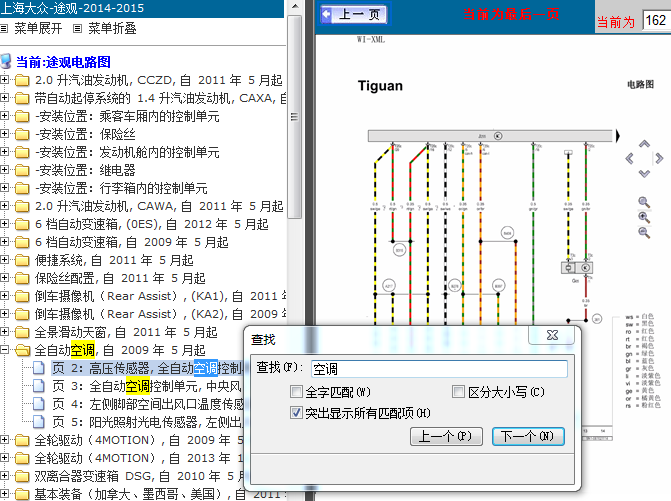This screenshot has height=501, width=671.
Task: Enable the 全字匹配 whole word checkbox
Action: pyautogui.click(x=296, y=391)
